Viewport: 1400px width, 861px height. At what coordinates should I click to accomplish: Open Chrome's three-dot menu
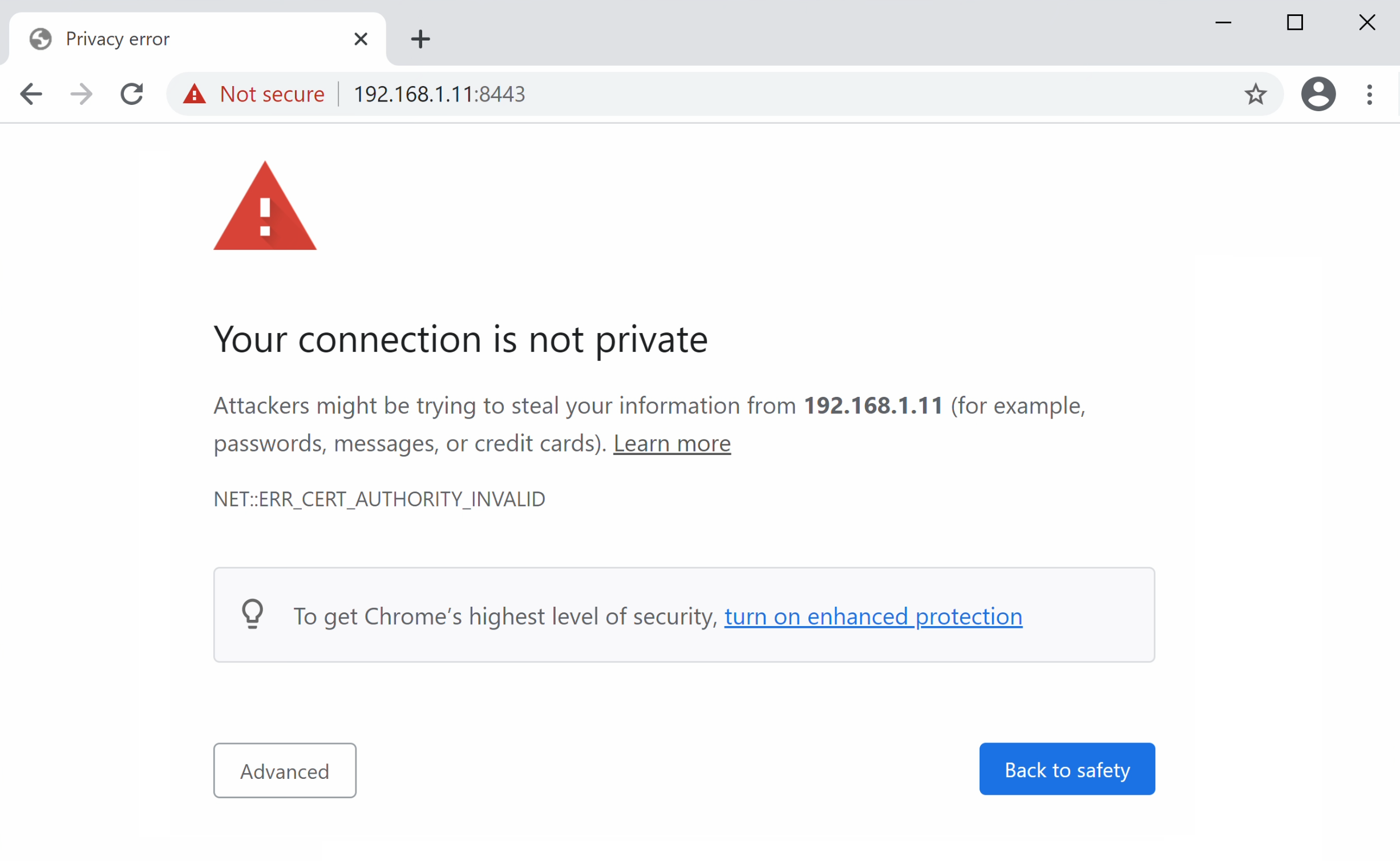point(1369,94)
